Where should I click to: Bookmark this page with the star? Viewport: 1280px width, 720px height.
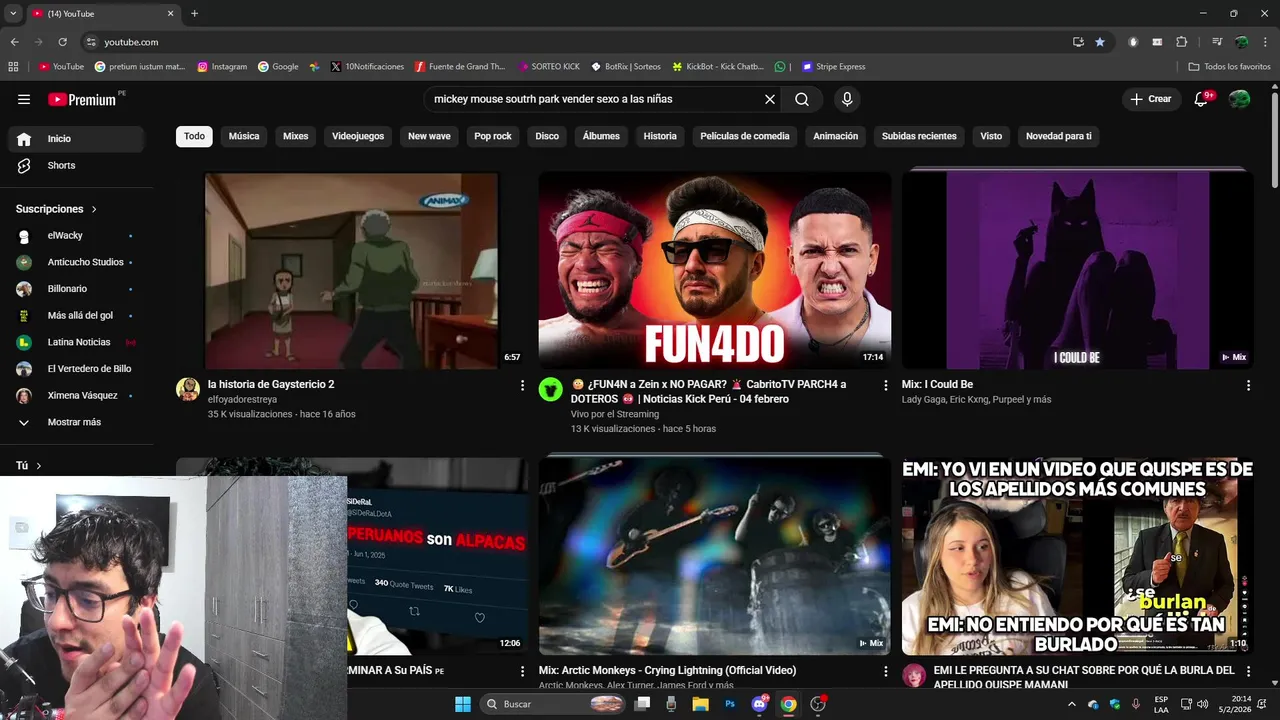(x=1100, y=42)
